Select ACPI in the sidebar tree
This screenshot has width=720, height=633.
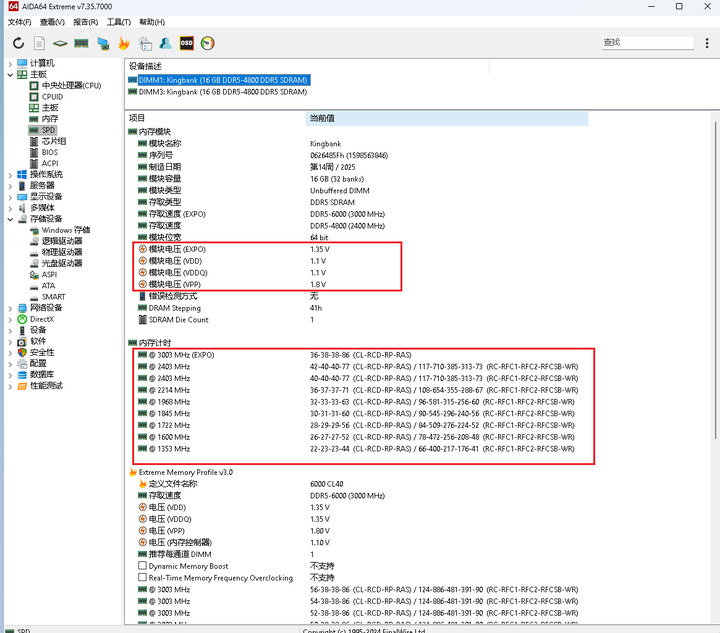[x=50, y=163]
